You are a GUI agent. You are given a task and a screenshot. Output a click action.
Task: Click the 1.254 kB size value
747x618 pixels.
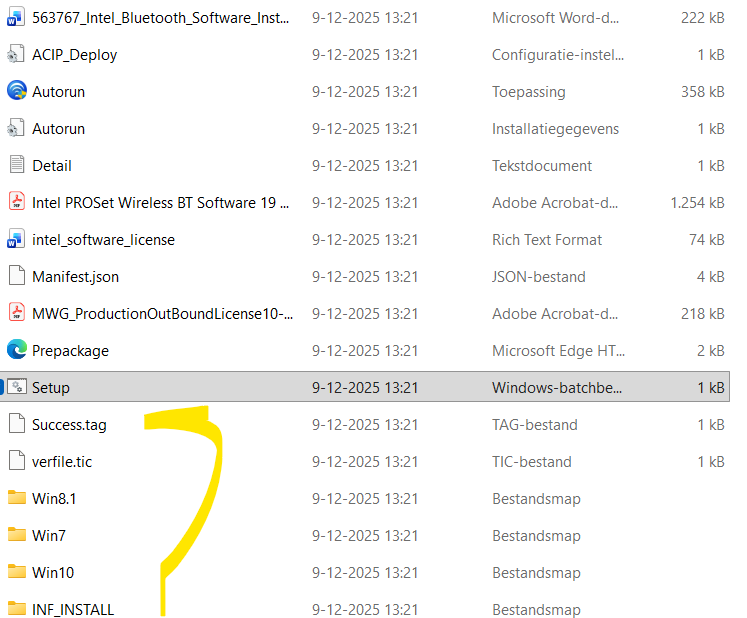[x=697, y=203]
